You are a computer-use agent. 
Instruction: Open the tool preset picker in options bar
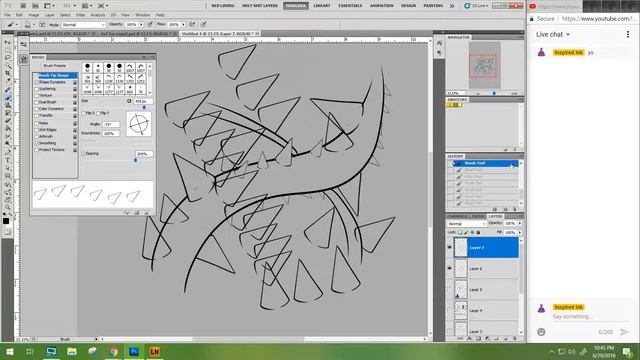click(12, 25)
